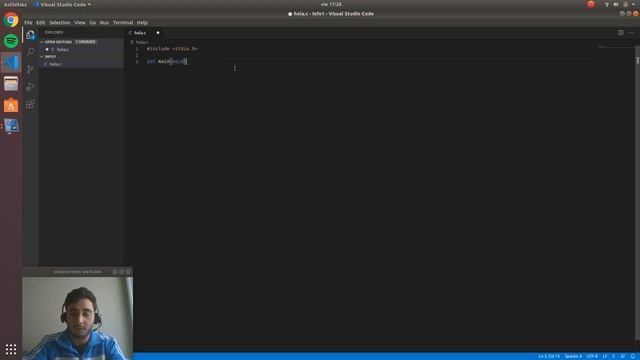Open the Source Control view
The width and height of the screenshot is (640, 360).
click(x=31, y=69)
